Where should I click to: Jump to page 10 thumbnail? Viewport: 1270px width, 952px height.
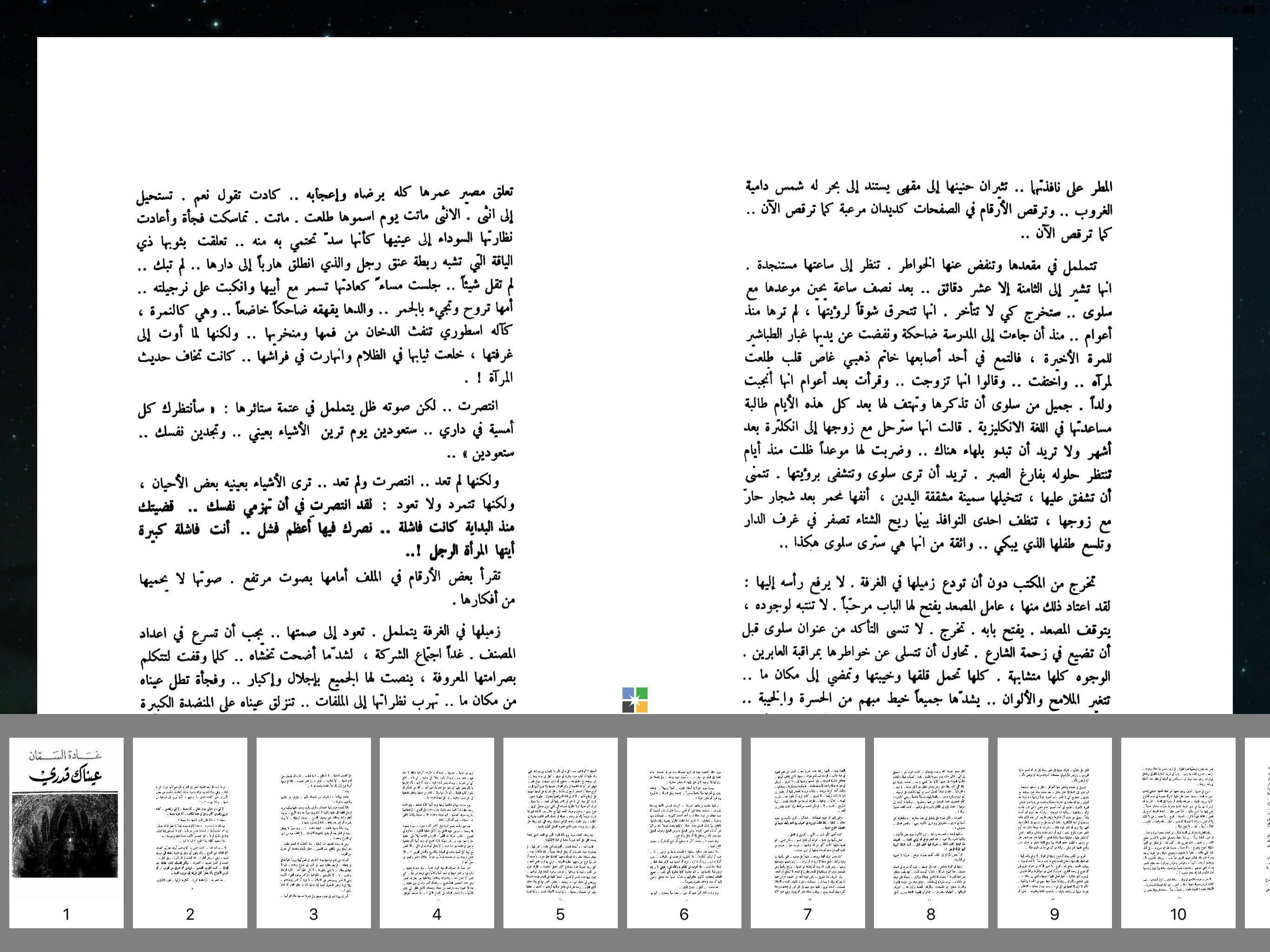tap(1178, 833)
